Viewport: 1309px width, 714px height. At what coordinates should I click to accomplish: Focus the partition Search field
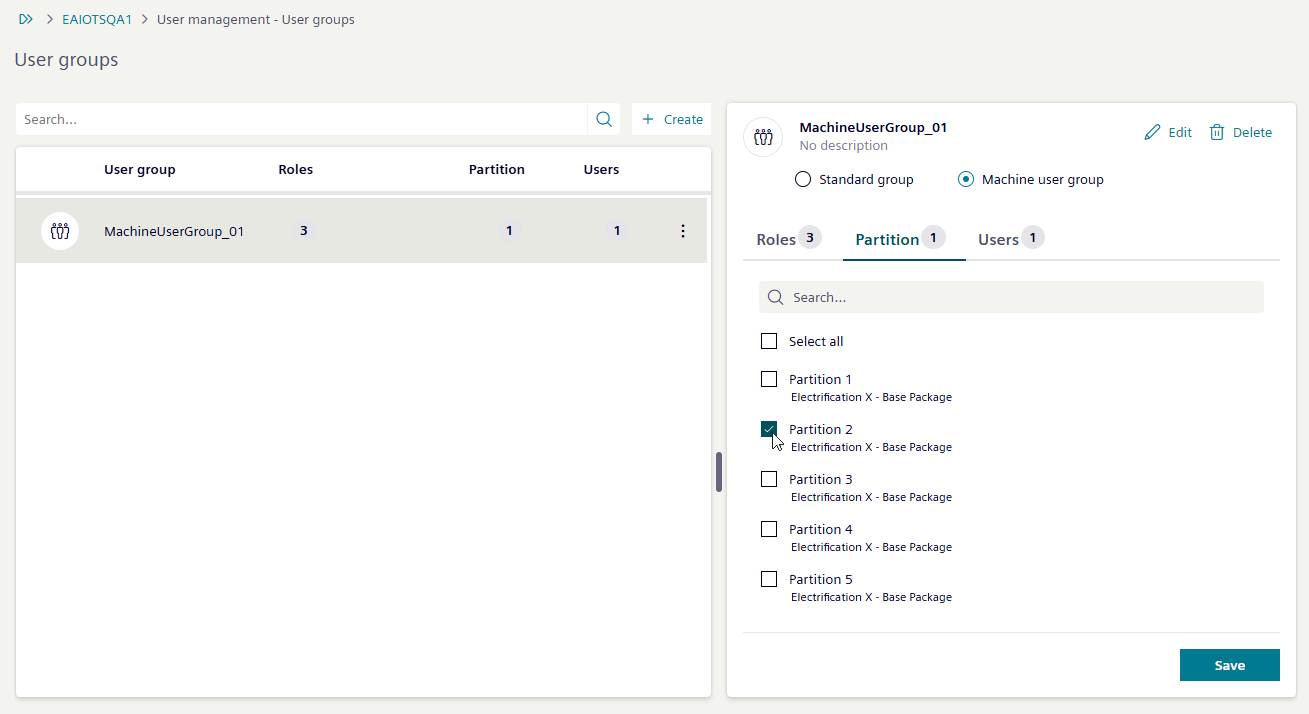click(x=1020, y=297)
